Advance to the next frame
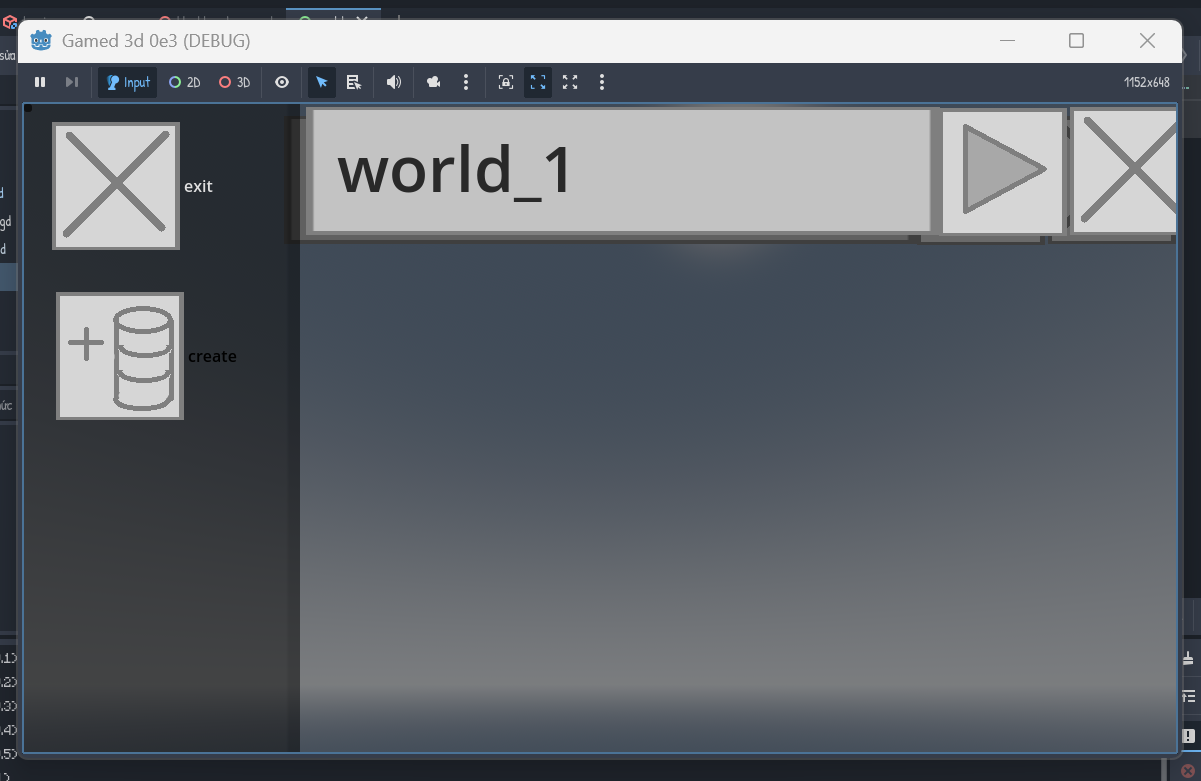Screen dimensions: 1201x781 (x=71, y=82)
